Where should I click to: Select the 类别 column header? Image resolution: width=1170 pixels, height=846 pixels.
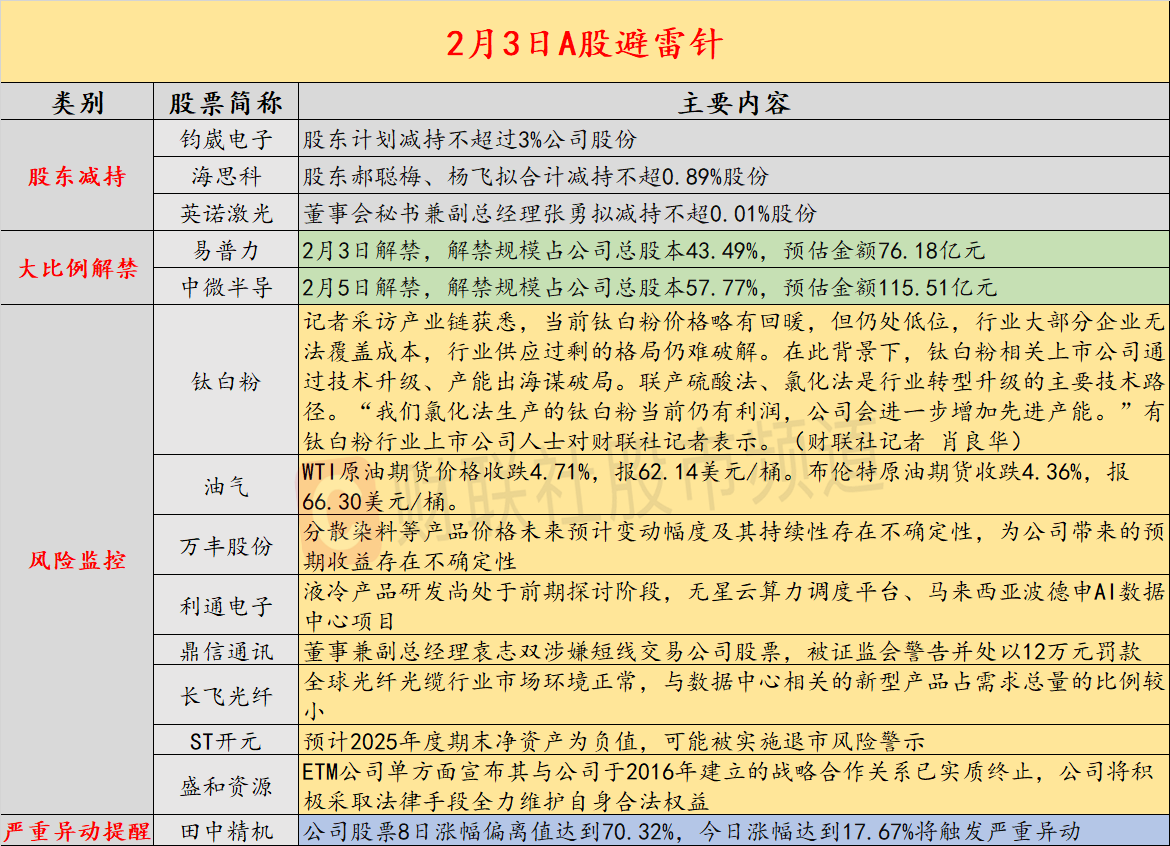77,102
